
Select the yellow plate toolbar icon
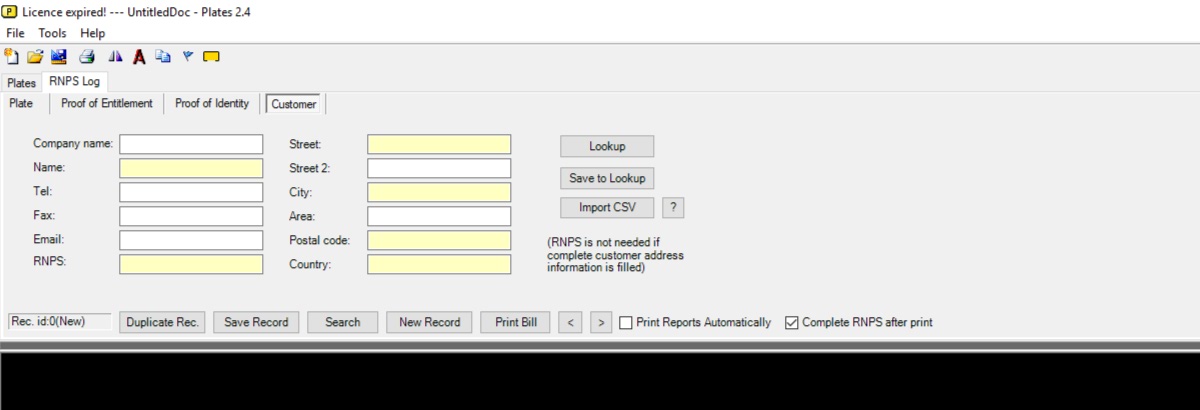pyautogui.click(x=211, y=56)
